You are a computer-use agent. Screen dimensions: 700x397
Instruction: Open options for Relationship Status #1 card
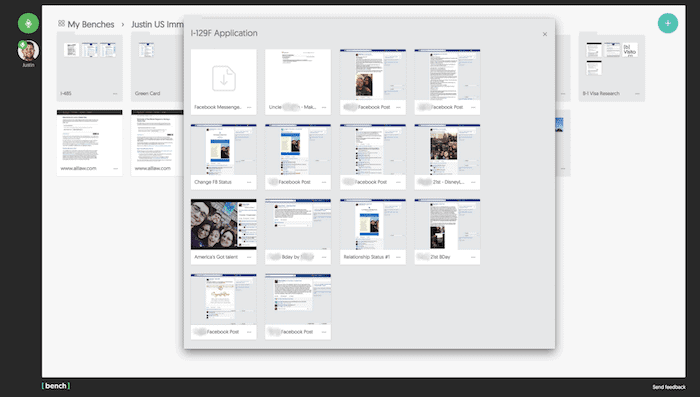click(398, 257)
